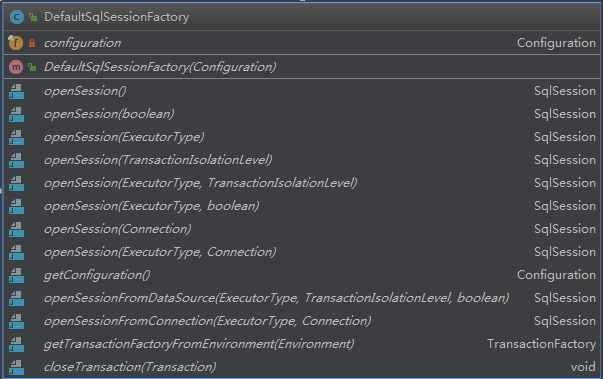Click the icon beside openSession(ExecutorType, boolean)

pyautogui.click(x=17, y=207)
